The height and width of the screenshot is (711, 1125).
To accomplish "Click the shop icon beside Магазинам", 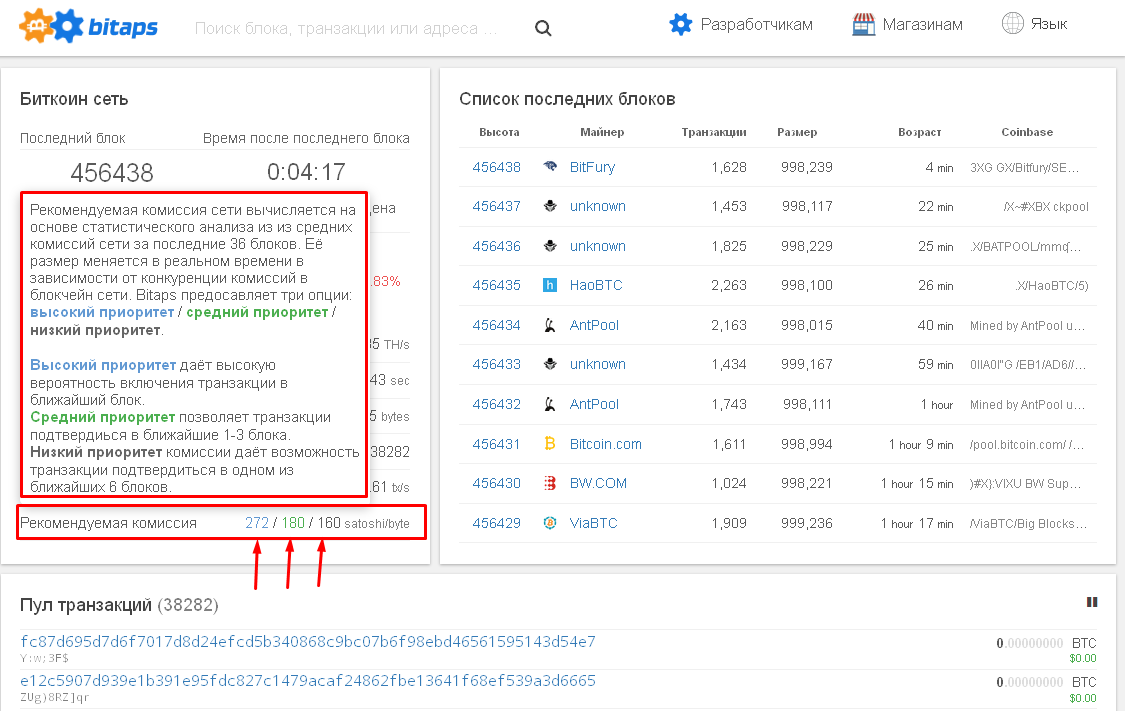I will pyautogui.click(x=864, y=24).
